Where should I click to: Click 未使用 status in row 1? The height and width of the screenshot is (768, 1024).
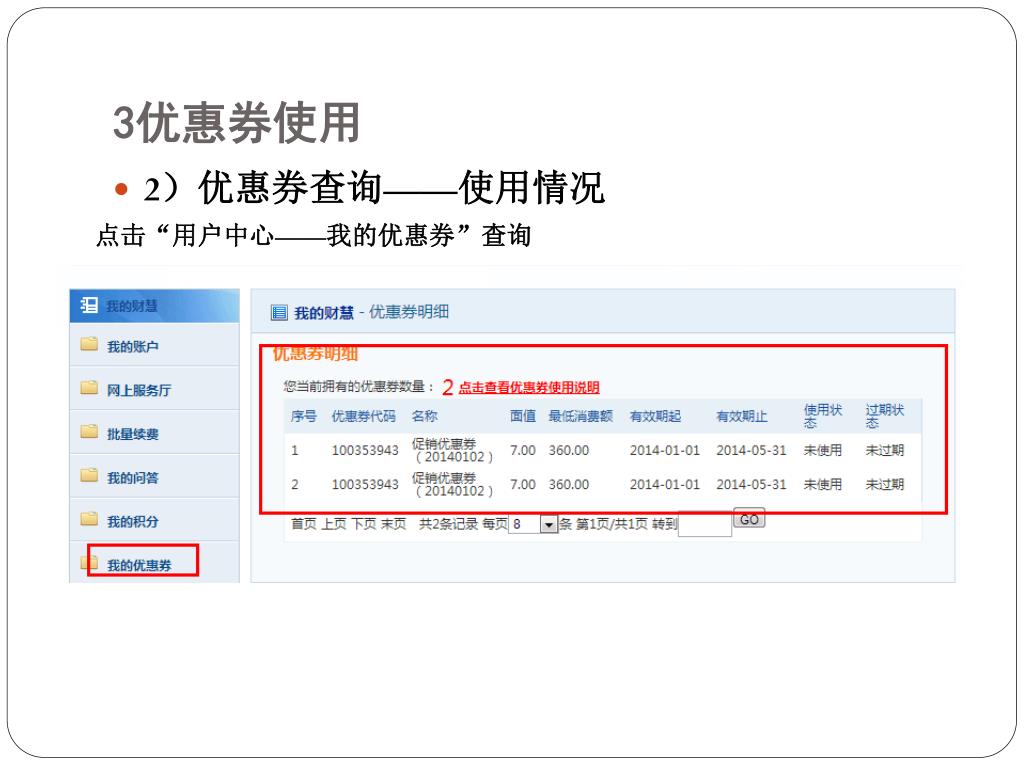(823, 450)
